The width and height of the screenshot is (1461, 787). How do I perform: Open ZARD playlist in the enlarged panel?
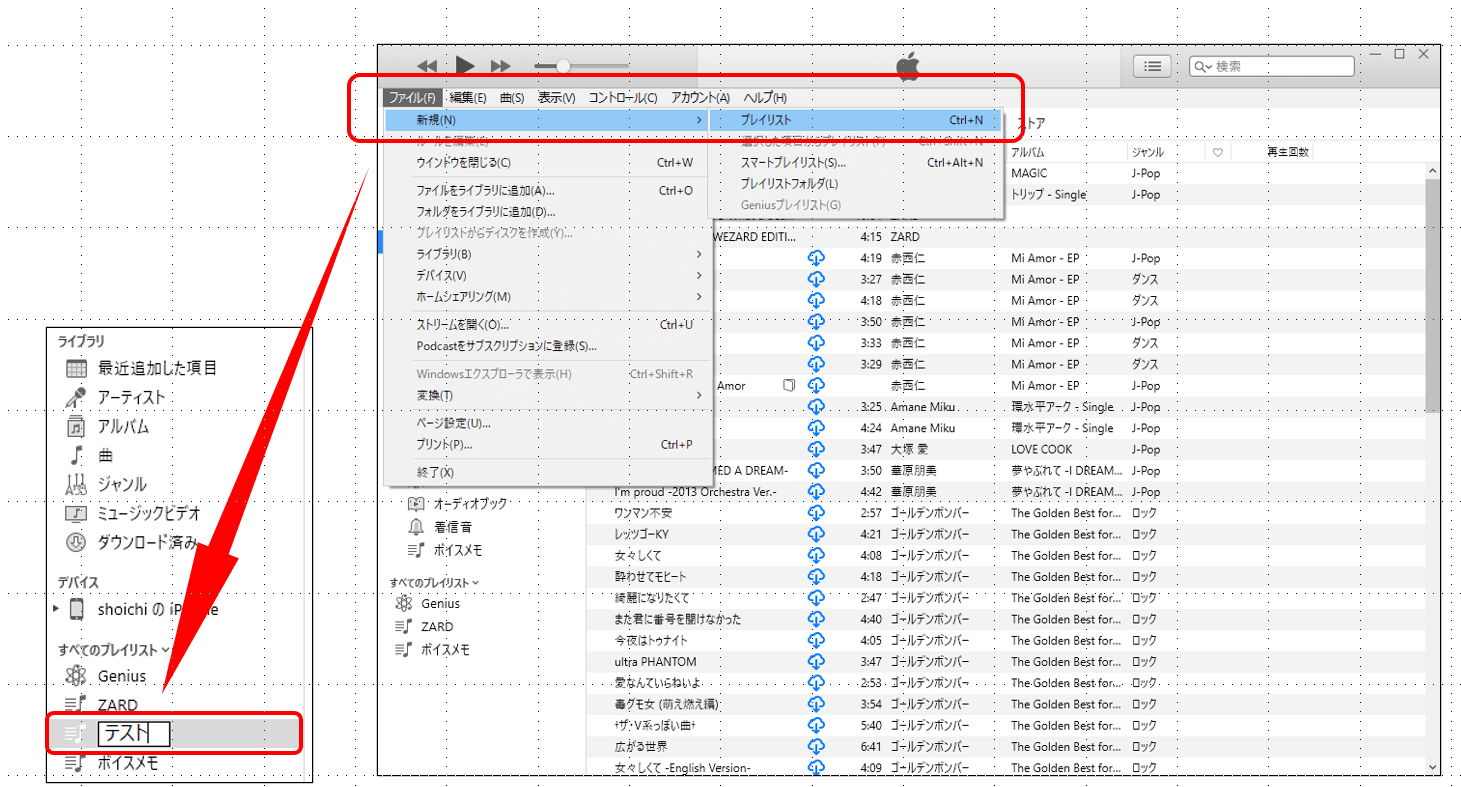click(101, 705)
